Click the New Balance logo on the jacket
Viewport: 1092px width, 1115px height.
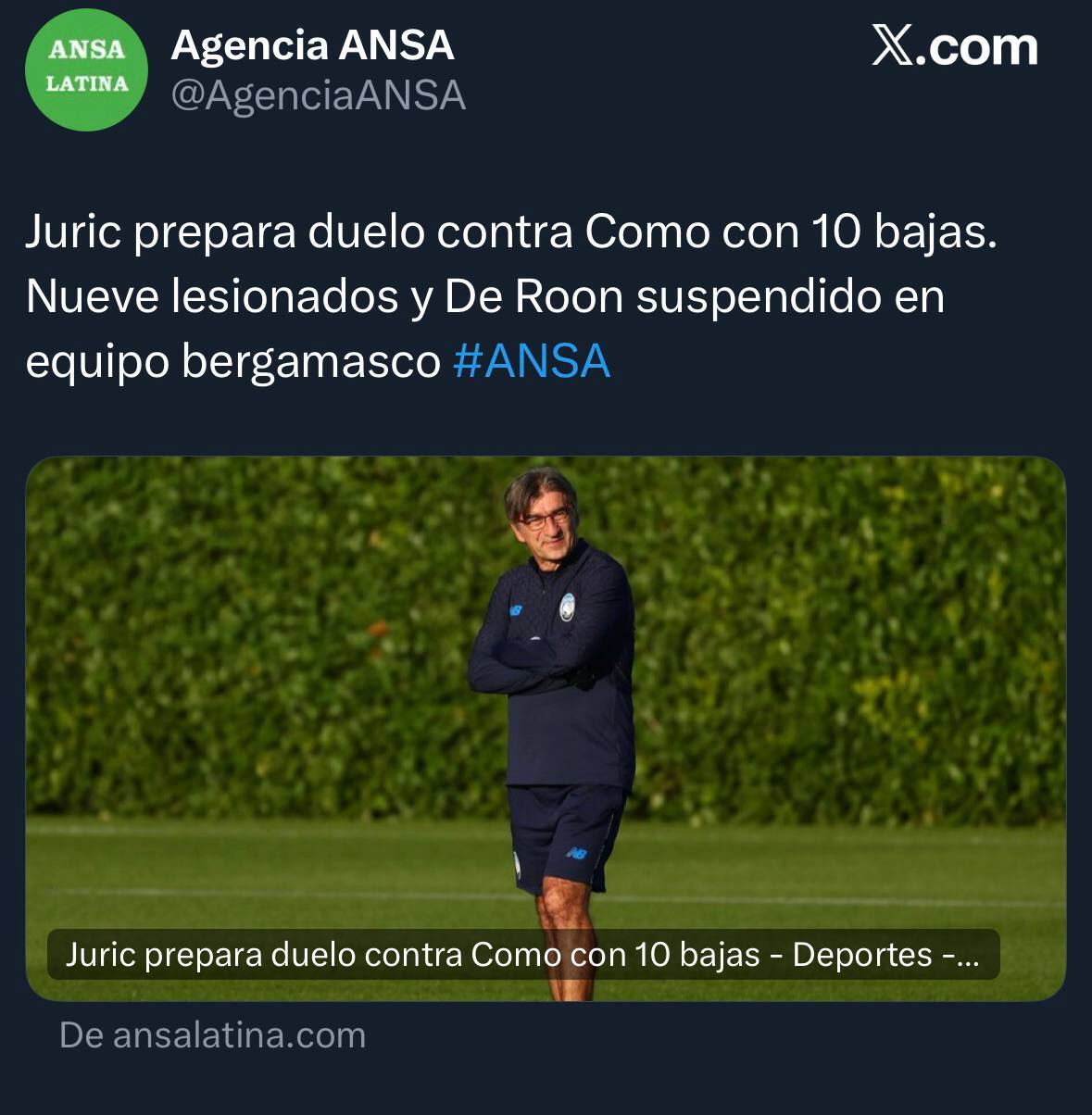point(514,610)
